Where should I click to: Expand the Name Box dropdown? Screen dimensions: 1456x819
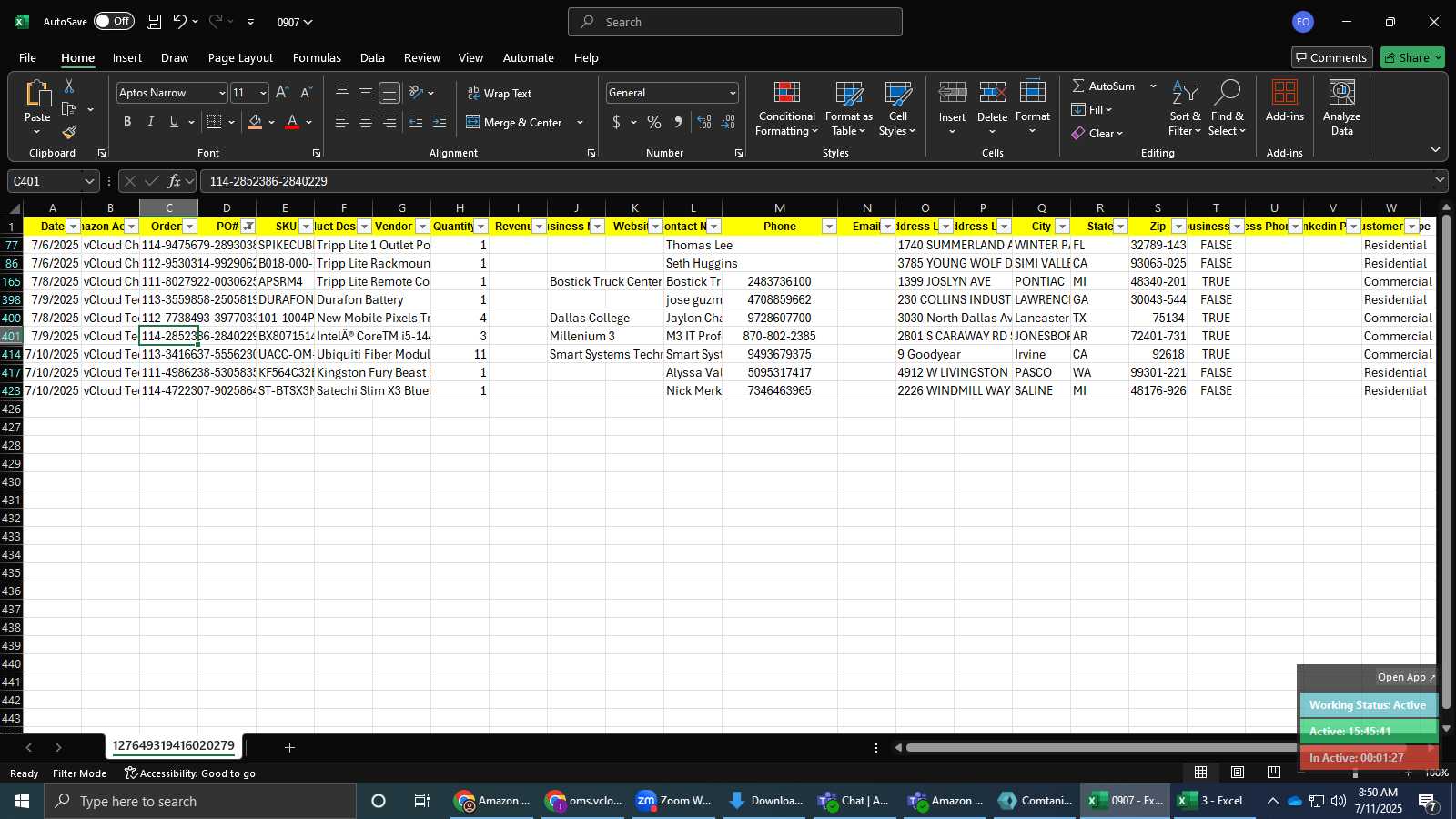[88, 181]
